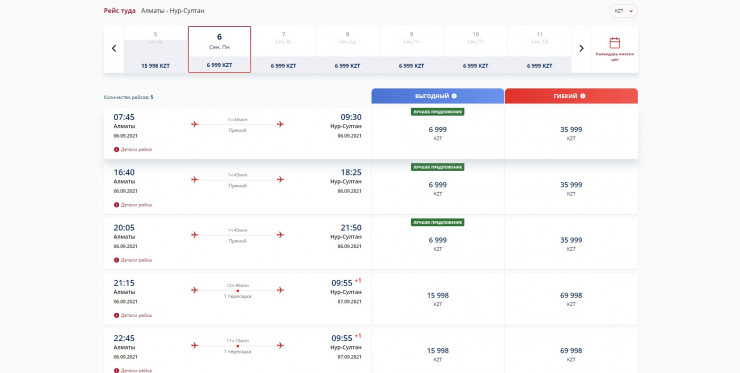Viewport: 740px width, 373px height.
Task: Select 35 999 KZT flexible fare for 20:05 flight
Action: coord(571,244)
